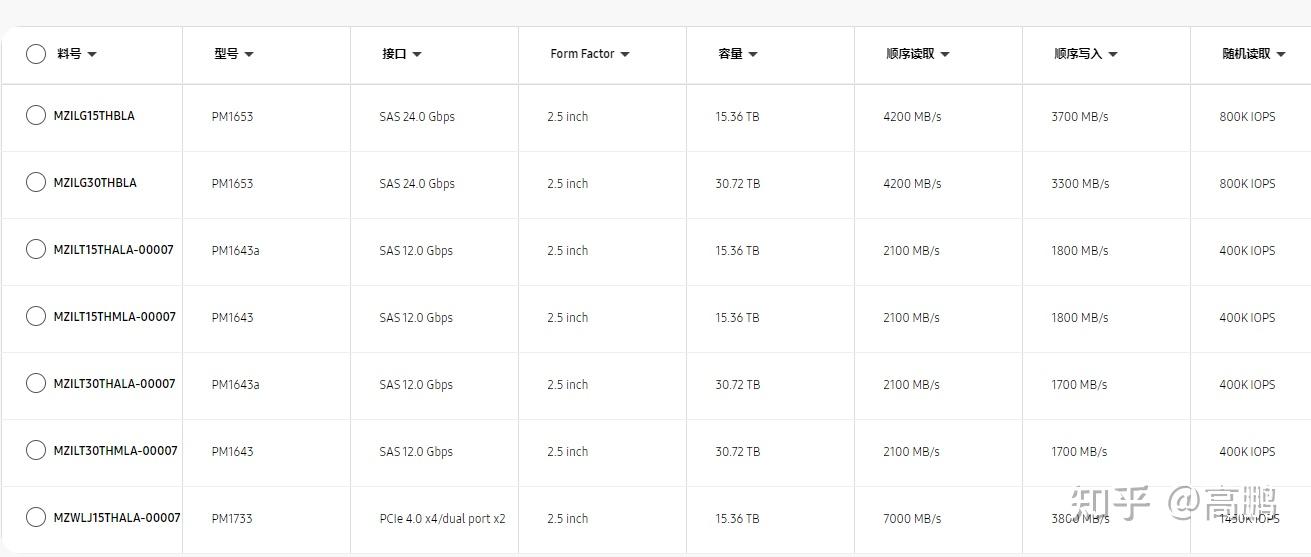Screen dimensions: 1311x557
Task: Select radio button for MZILT15THMLA-00007
Action: [x=36, y=316]
